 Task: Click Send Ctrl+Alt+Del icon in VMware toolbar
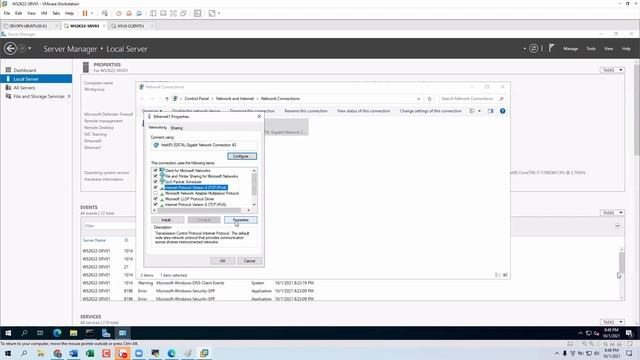(105, 13)
